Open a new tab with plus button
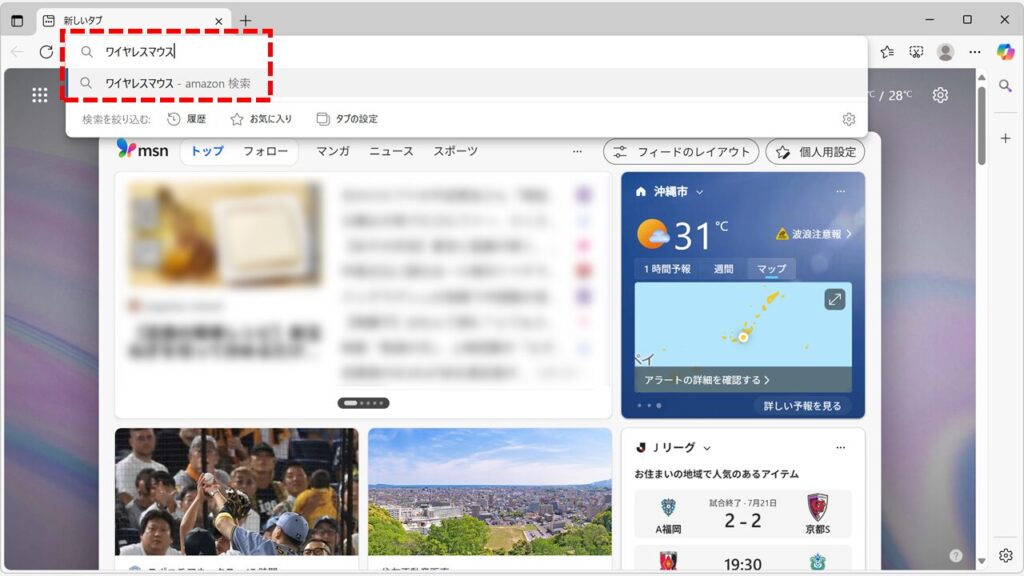The height and width of the screenshot is (576, 1024). (x=246, y=21)
